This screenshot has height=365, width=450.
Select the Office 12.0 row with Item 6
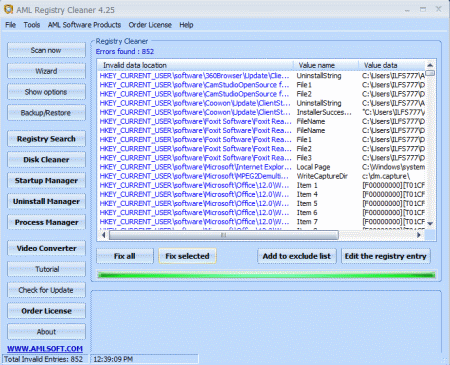pyautogui.click(x=262, y=213)
